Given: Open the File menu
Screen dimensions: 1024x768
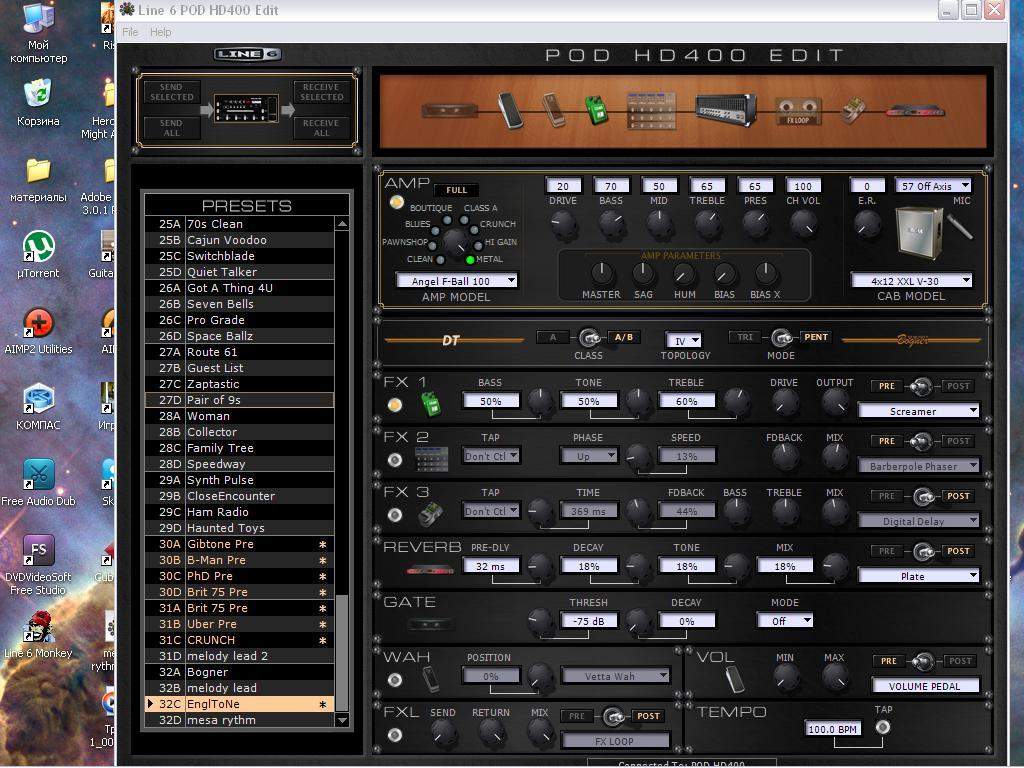Looking at the screenshot, I should [130, 32].
